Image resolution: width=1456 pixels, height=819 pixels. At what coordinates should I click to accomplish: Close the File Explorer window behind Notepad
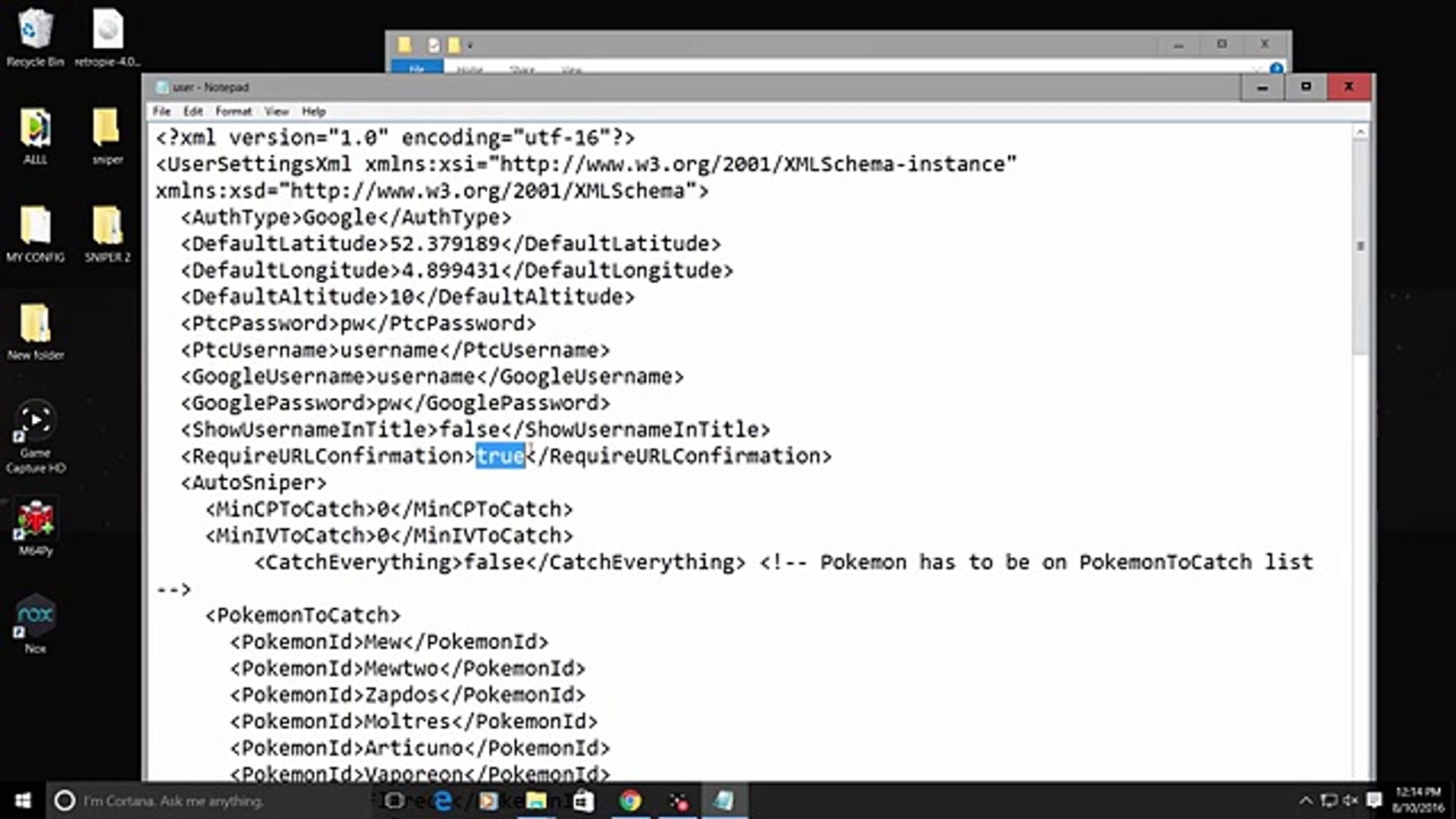[x=1265, y=45]
